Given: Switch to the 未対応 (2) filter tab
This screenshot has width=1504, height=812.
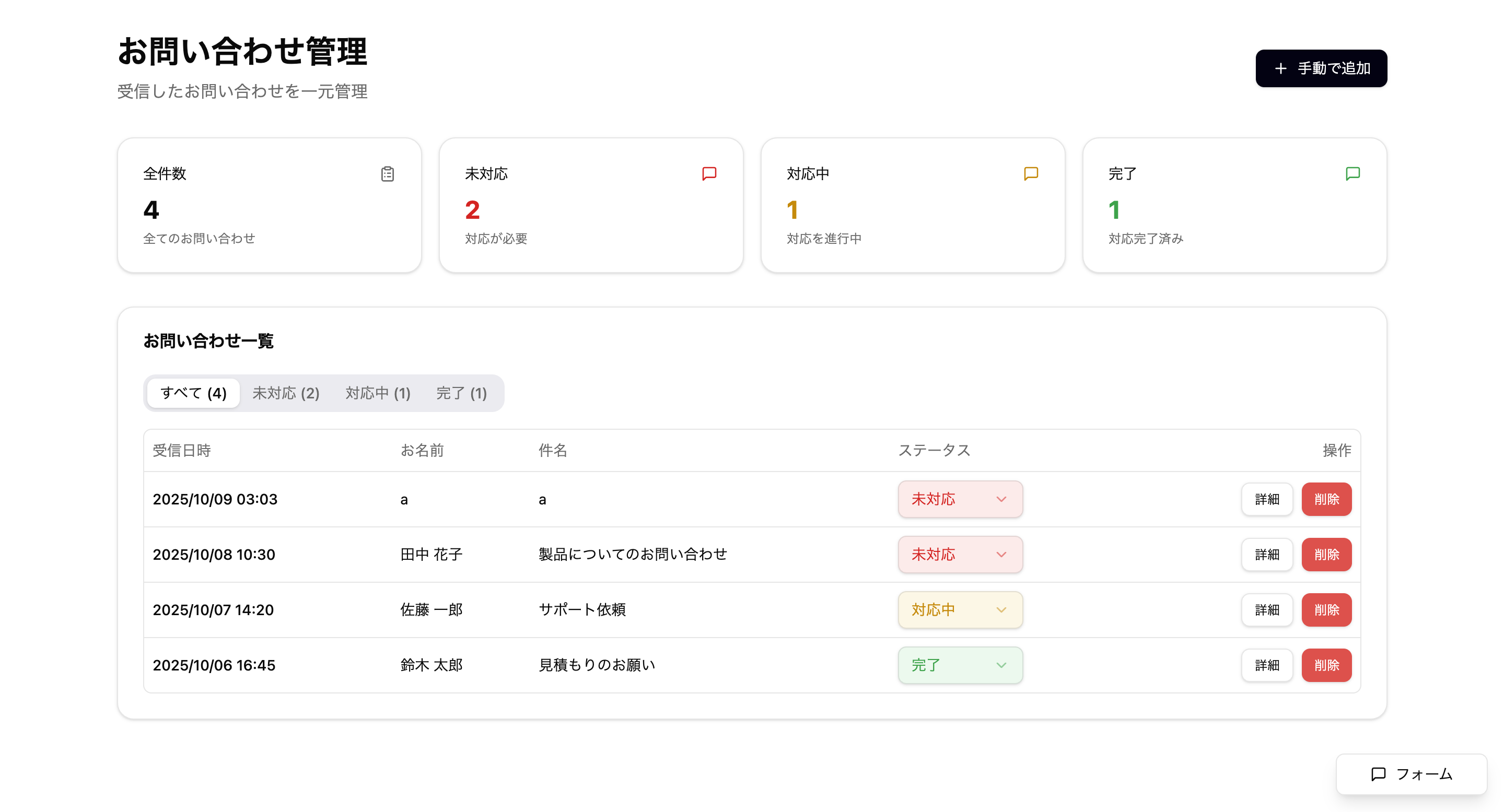Looking at the screenshot, I should point(286,393).
